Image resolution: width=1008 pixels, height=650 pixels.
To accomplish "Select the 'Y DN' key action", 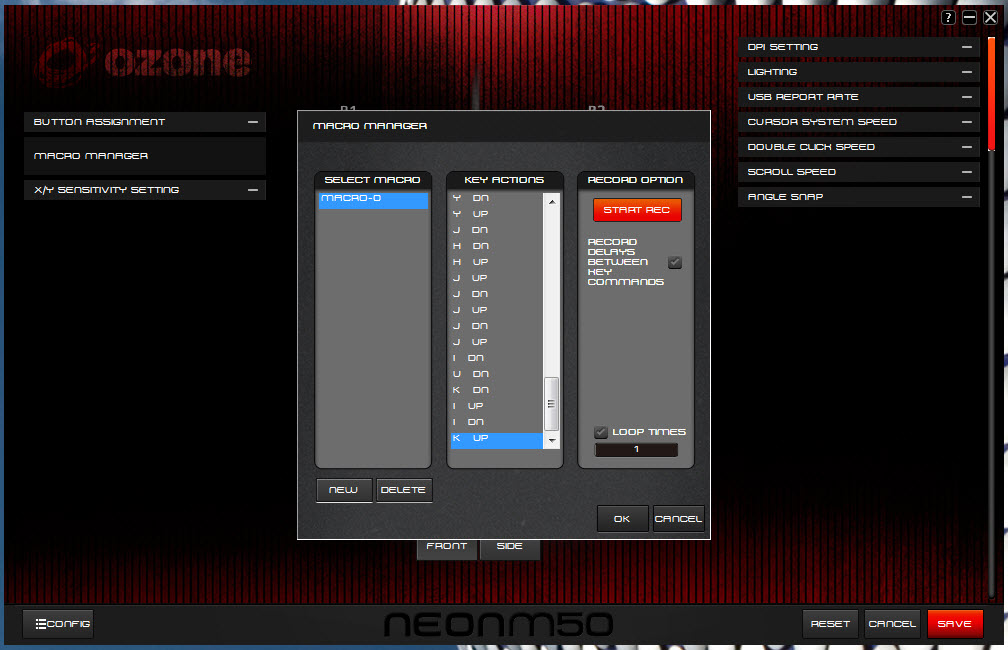I will coord(497,198).
